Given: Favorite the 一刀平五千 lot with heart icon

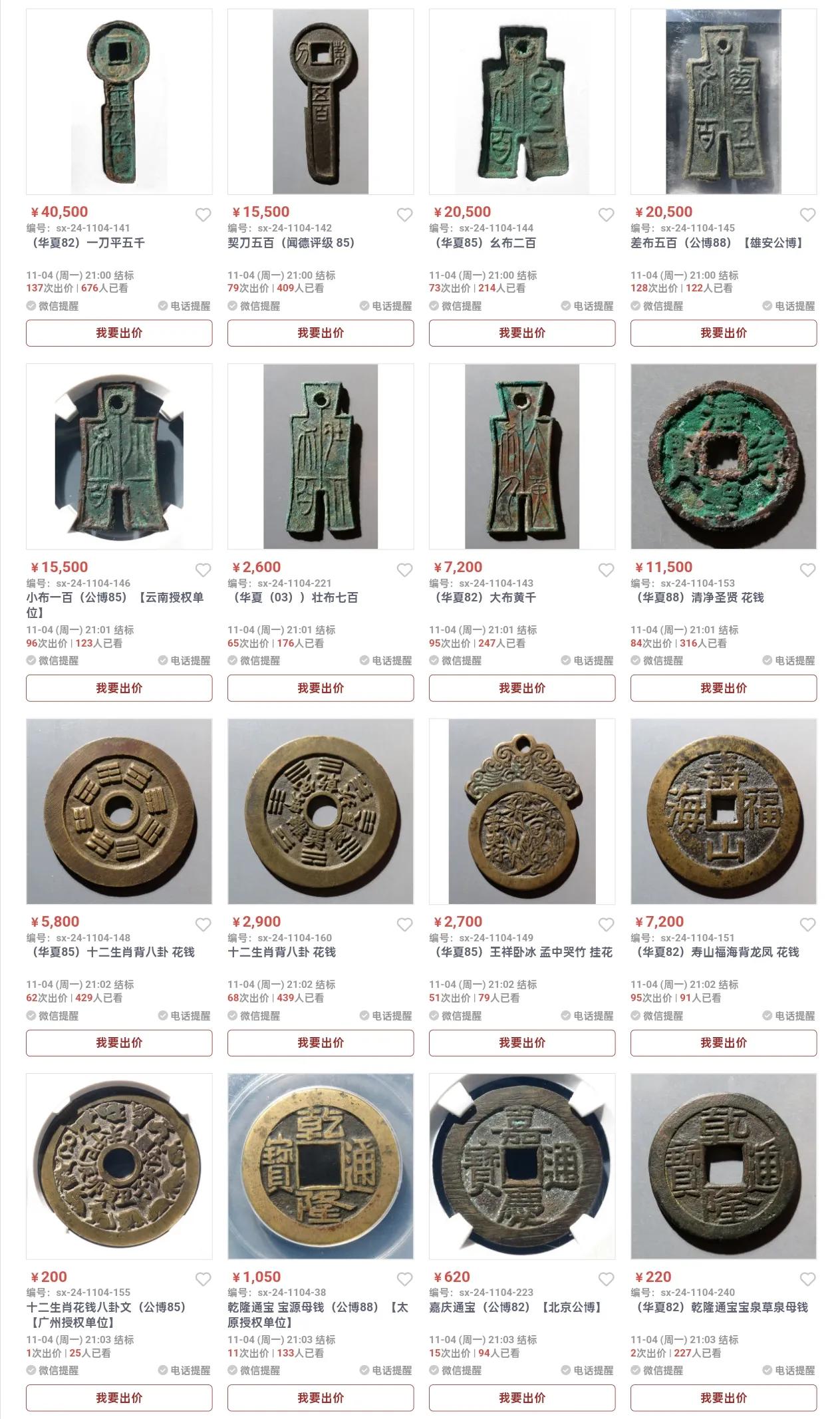Looking at the screenshot, I should click(203, 215).
